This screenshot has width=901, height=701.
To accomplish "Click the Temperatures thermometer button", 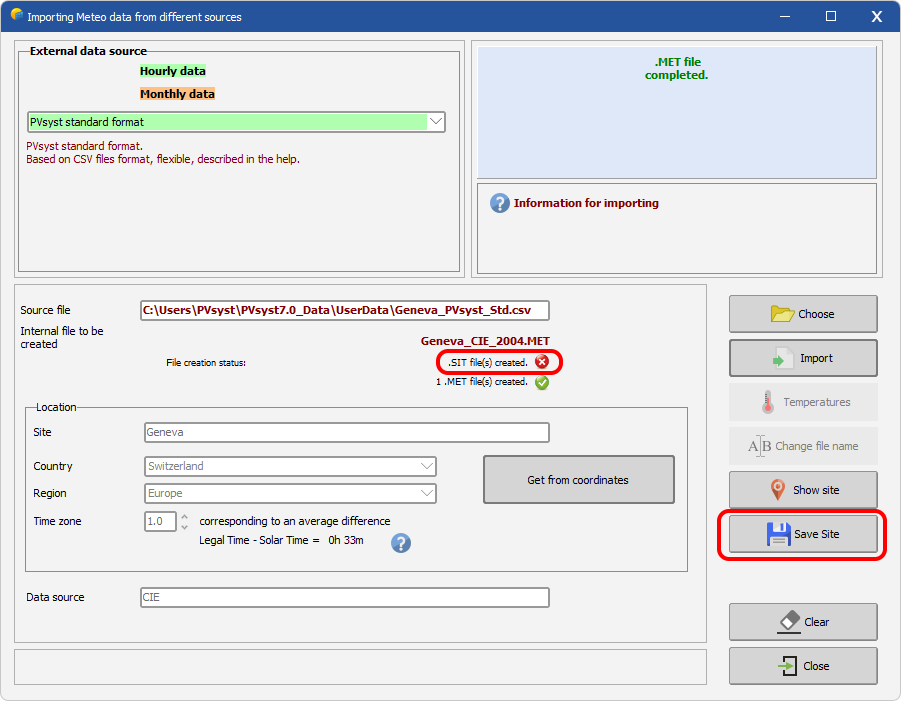I will [803, 402].
